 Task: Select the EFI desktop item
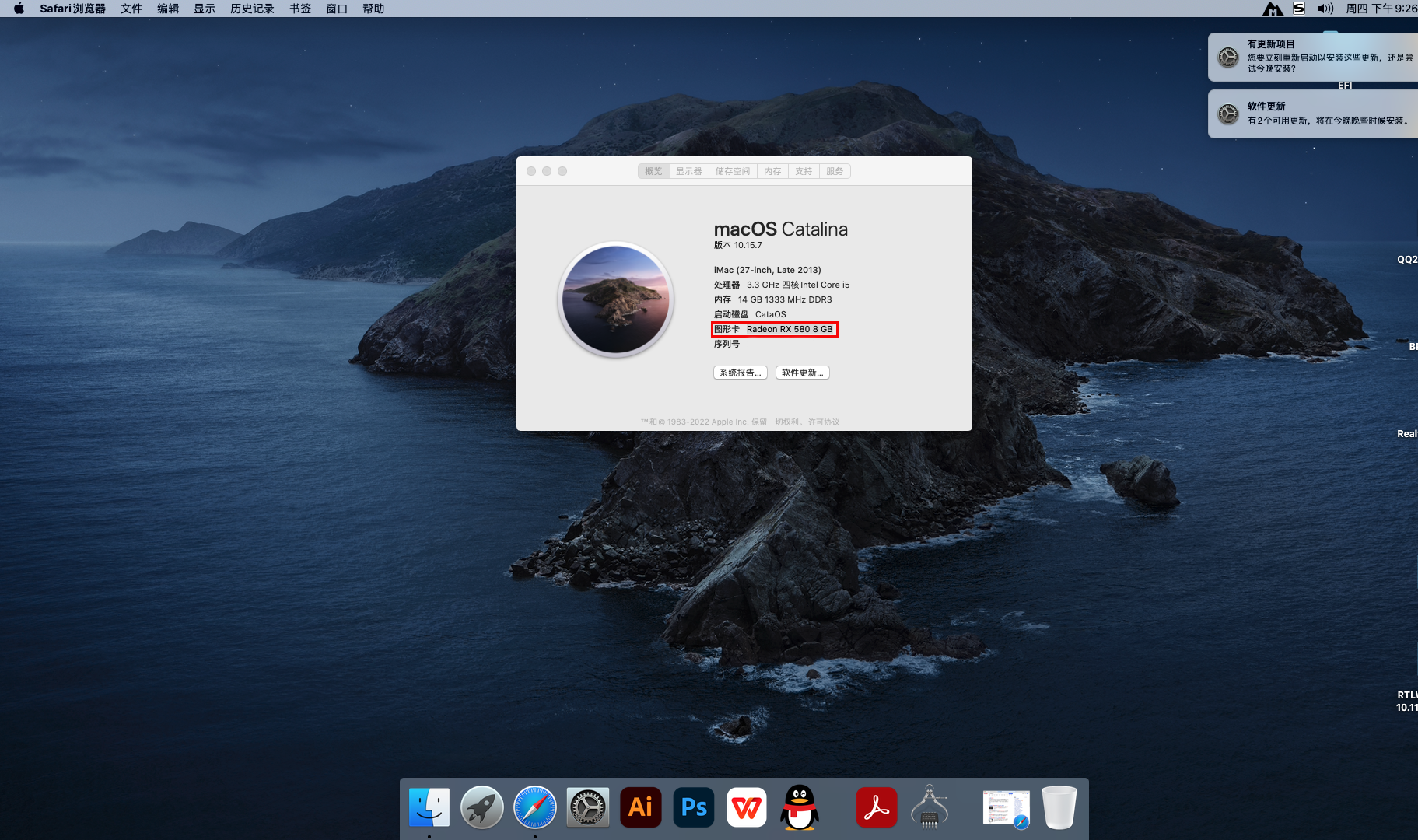[1345, 85]
